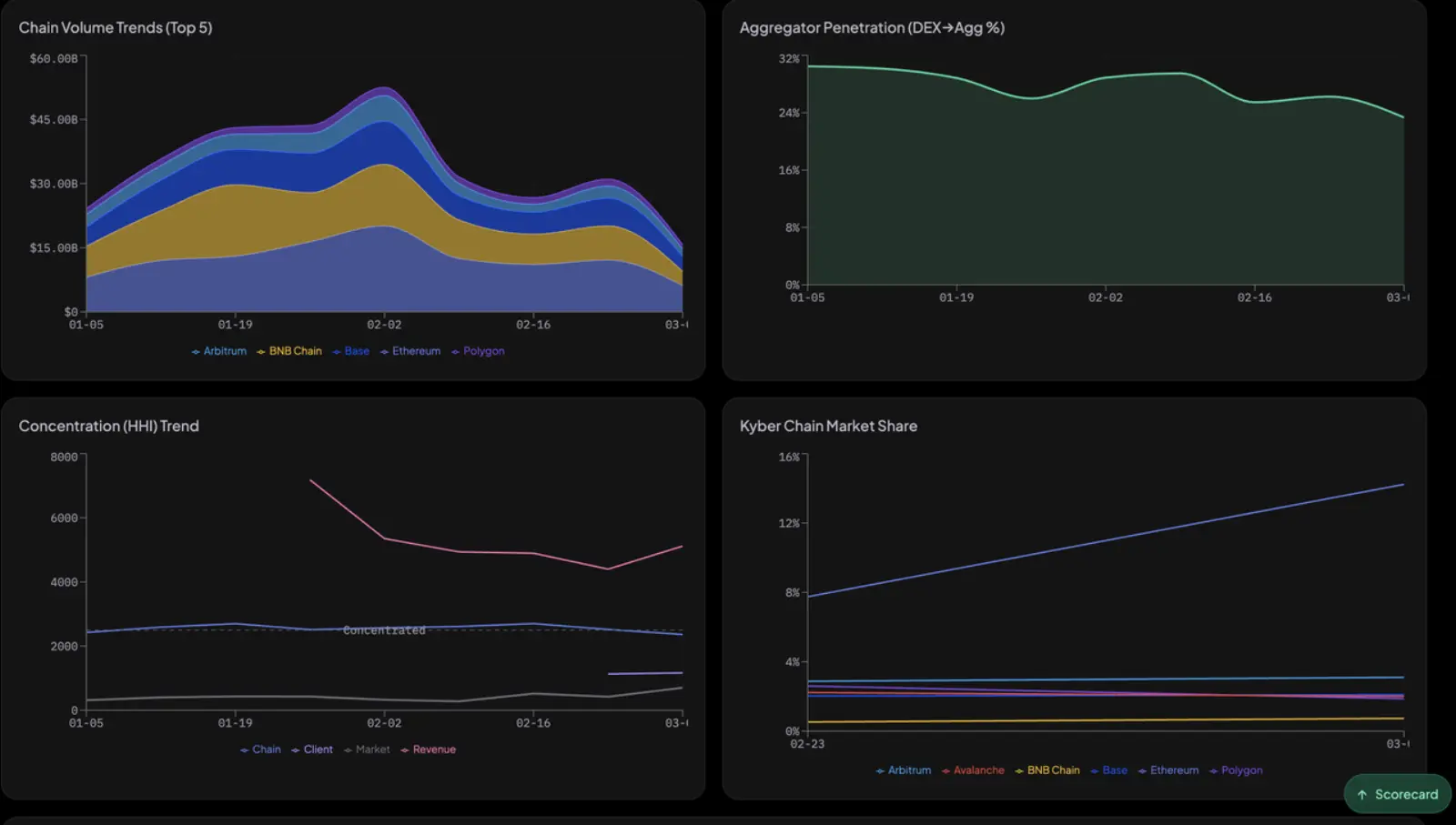
Task: Toggle Market series in Concentration HHI legend
Action: click(x=367, y=750)
